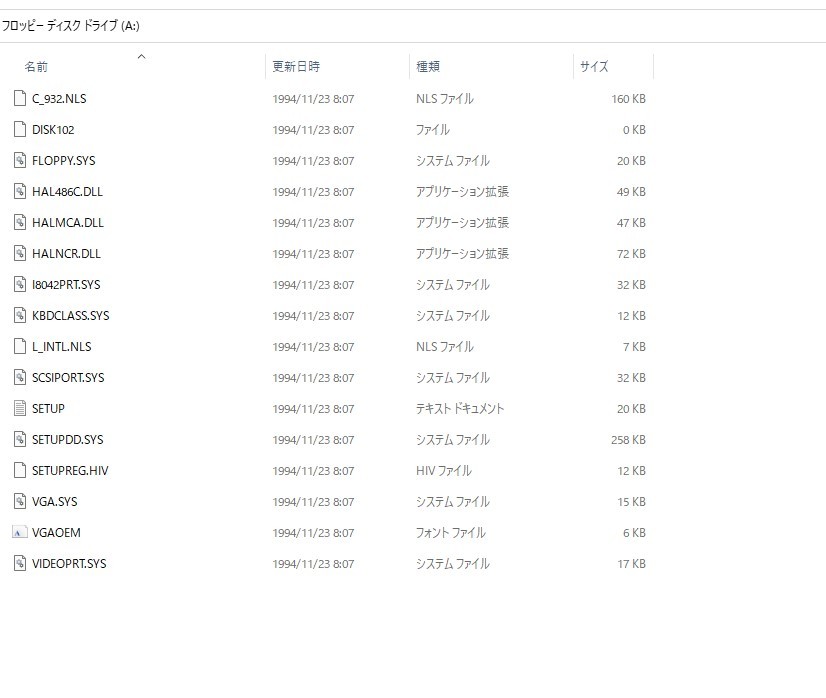Image resolution: width=826 pixels, height=698 pixels.
Task: Click the テキスト ドキュメント type of SETUP
Action: point(460,409)
